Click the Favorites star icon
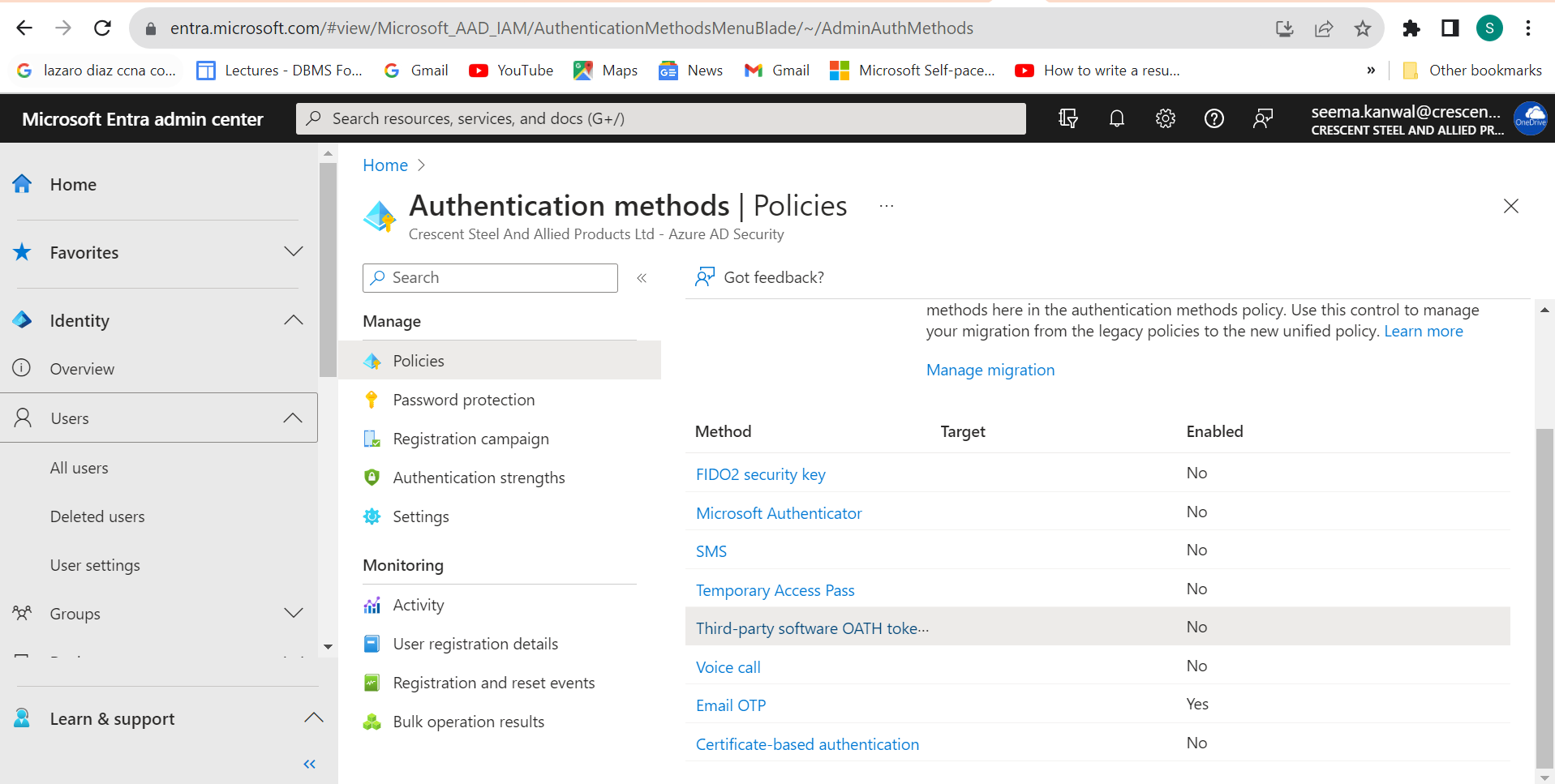This screenshot has height=784, width=1555. click(22, 252)
